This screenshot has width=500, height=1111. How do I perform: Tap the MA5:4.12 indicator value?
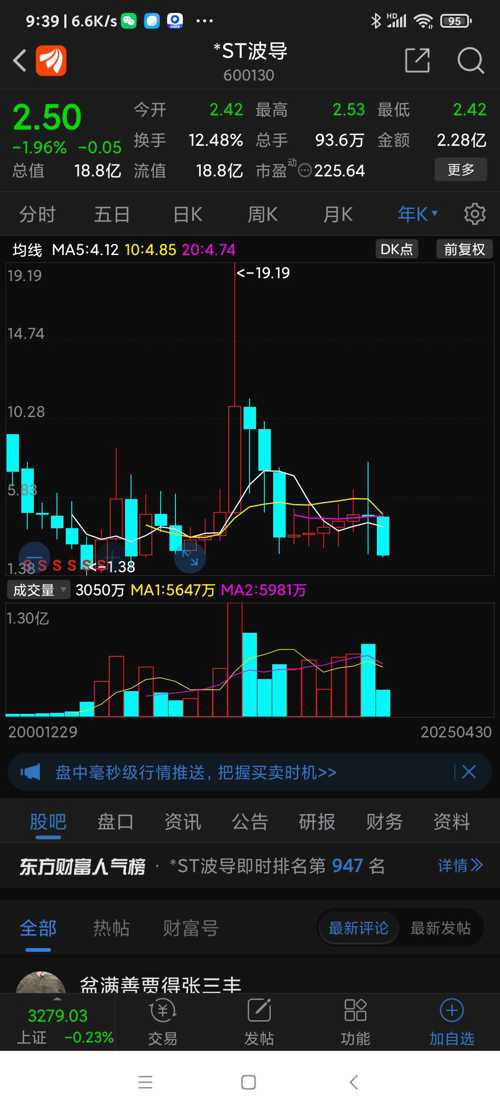(85, 249)
